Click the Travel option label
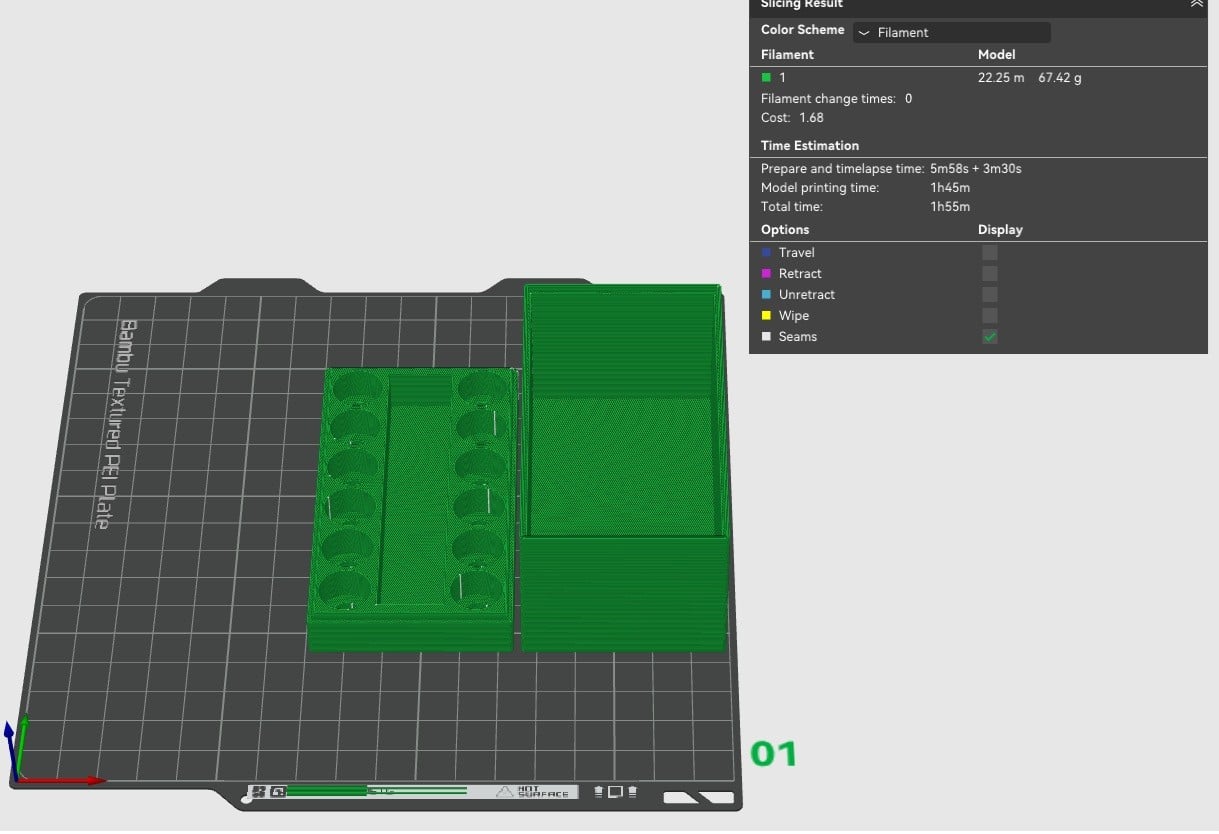The height and width of the screenshot is (834, 1219). click(x=797, y=253)
